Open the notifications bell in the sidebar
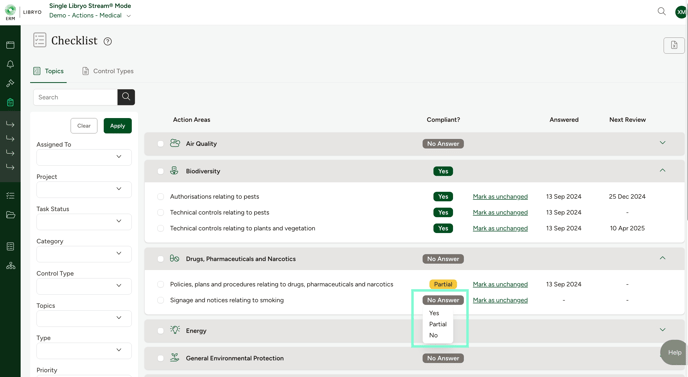The height and width of the screenshot is (377, 688). click(10, 64)
